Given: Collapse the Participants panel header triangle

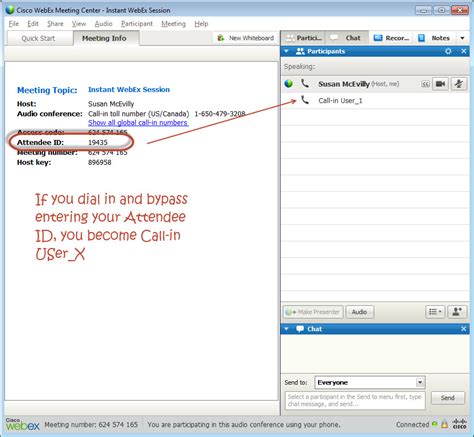Looking at the screenshot, I should coord(286,51).
